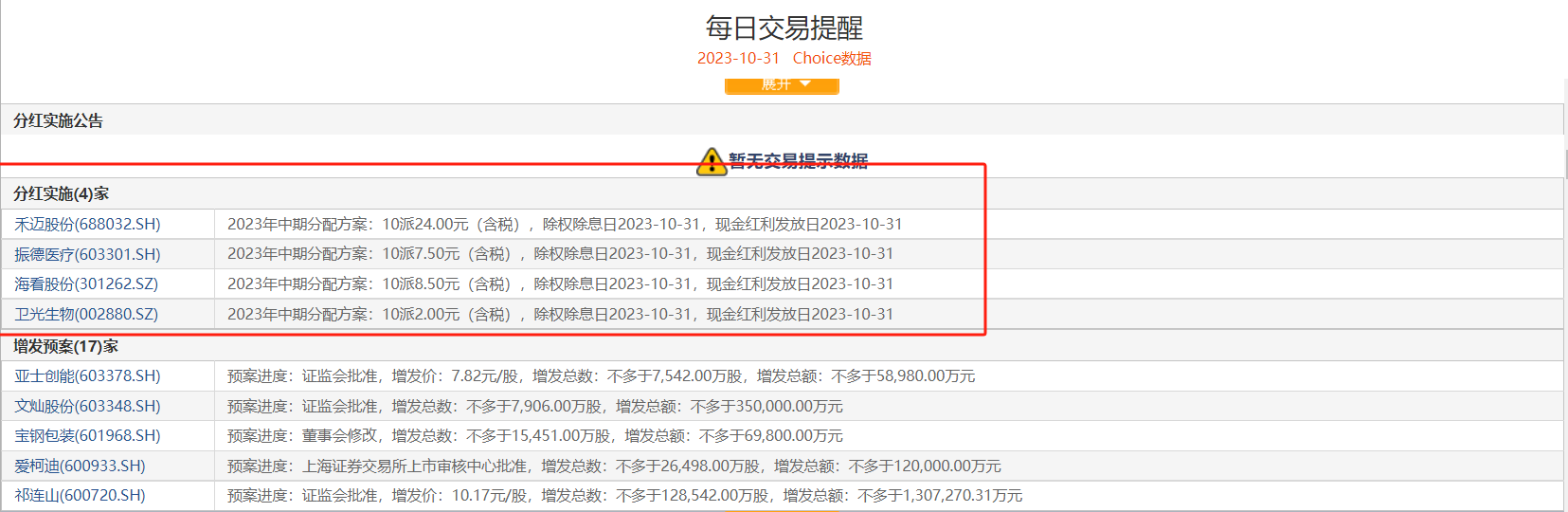The height and width of the screenshot is (512, 1568).
Task: Click the Choice数据 source label
Action: point(832,59)
